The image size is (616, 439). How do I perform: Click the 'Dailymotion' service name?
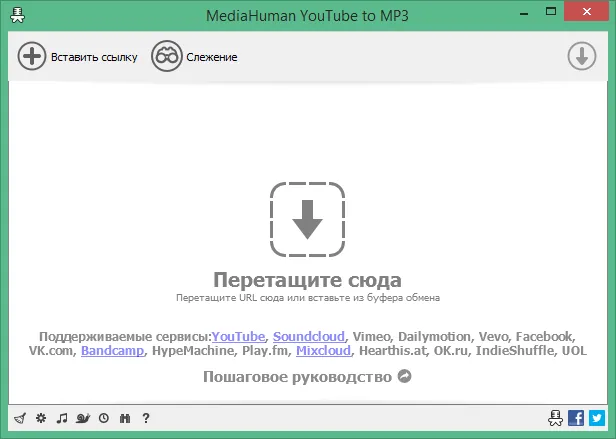click(434, 337)
